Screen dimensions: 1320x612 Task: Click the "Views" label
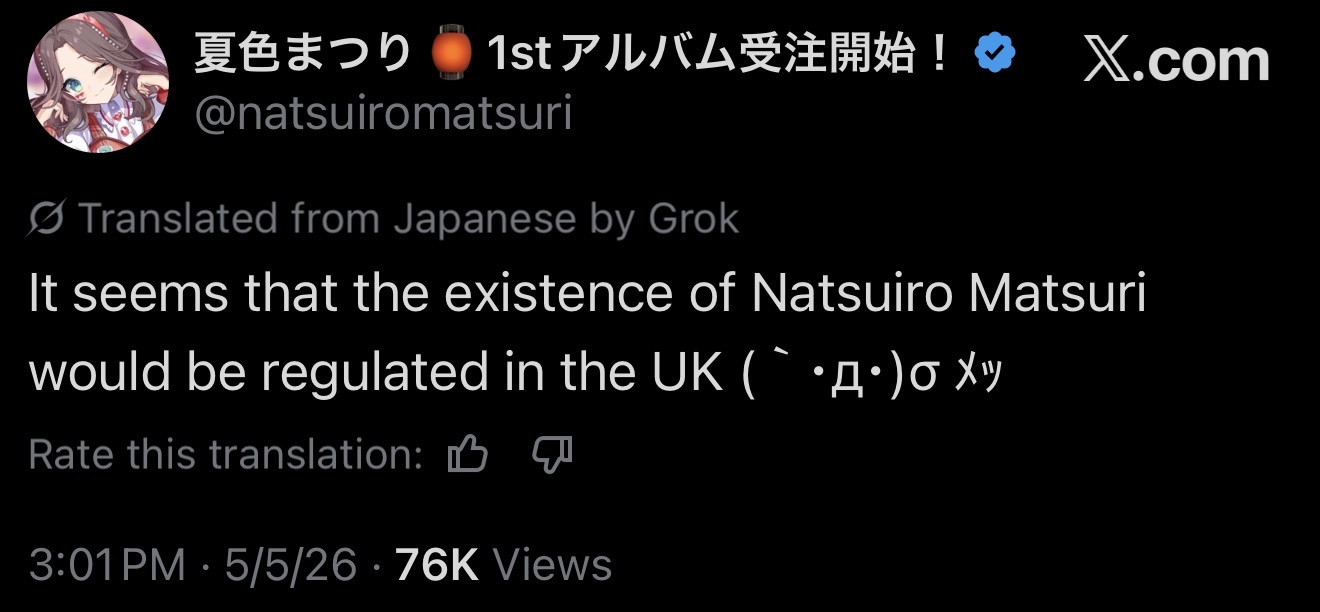pyautogui.click(x=552, y=565)
